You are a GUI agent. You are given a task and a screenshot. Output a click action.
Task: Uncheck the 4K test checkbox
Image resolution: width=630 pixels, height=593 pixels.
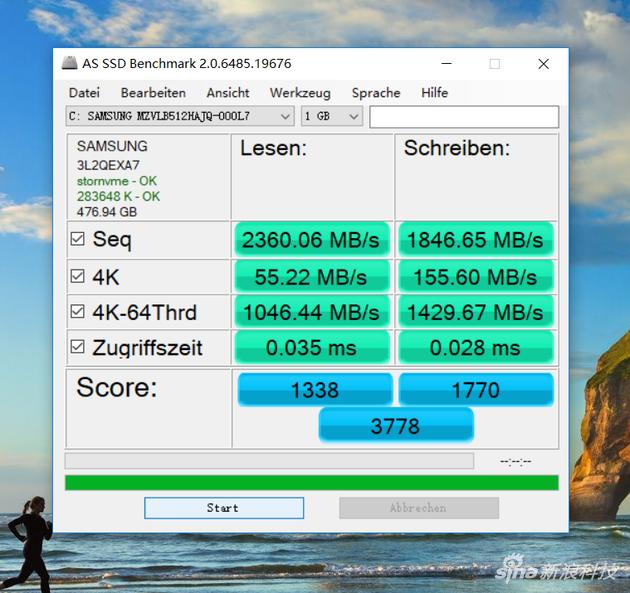coord(77,276)
